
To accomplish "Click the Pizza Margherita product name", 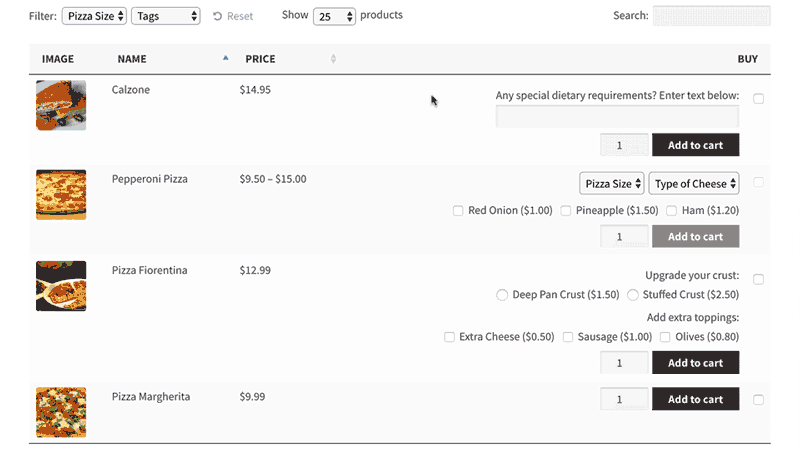I will [x=151, y=397].
